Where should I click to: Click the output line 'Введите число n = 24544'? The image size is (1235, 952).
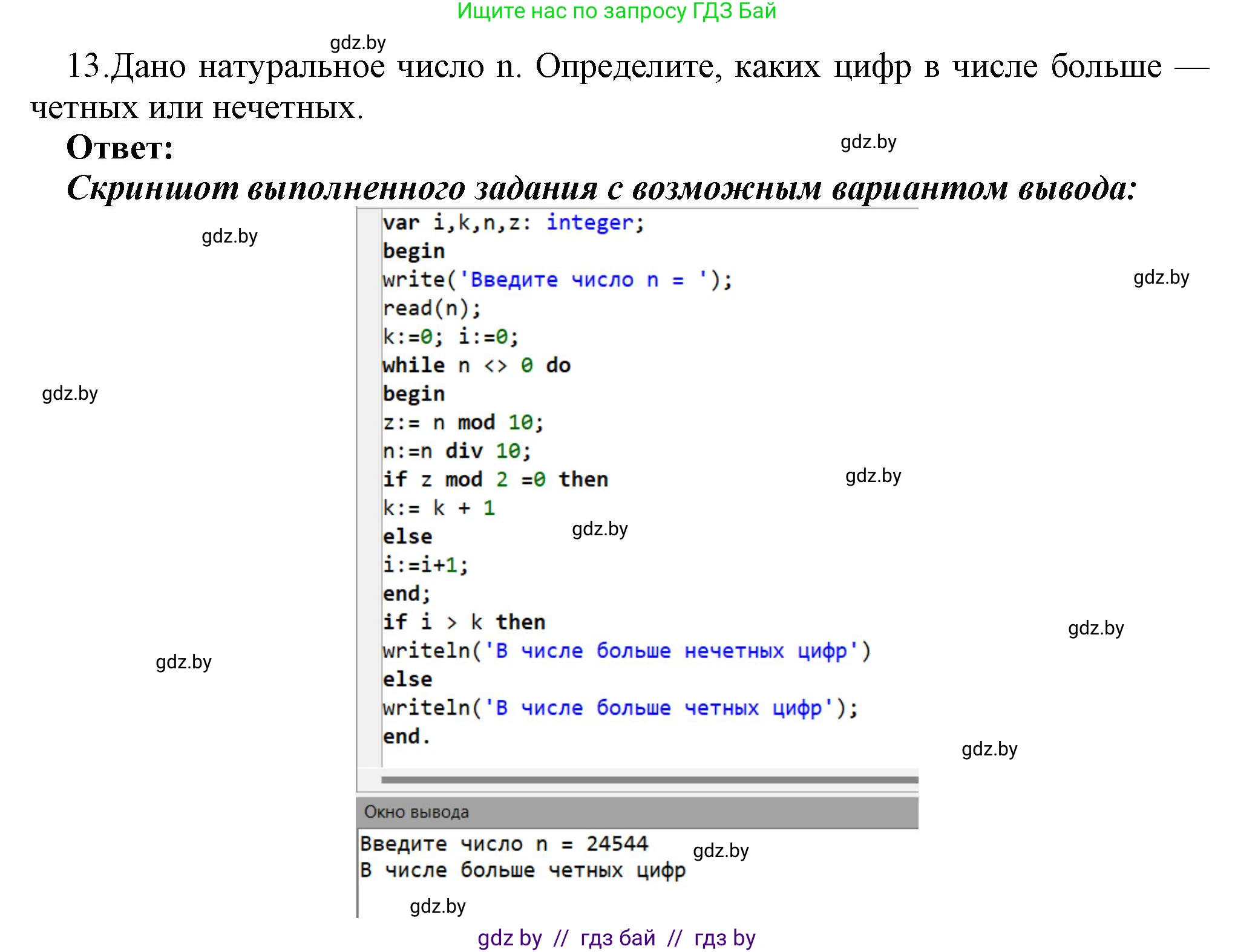point(504,844)
